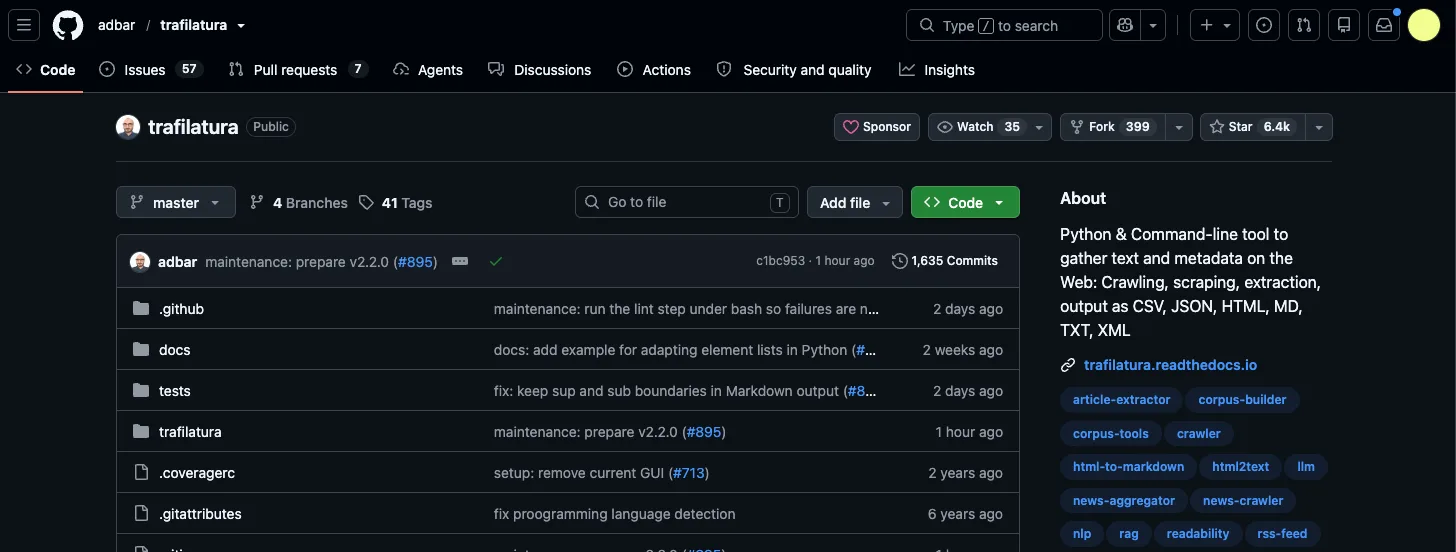The width and height of the screenshot is (1456, 552).
Task: Click corpus-builder topic tag
Action: 1242,400
